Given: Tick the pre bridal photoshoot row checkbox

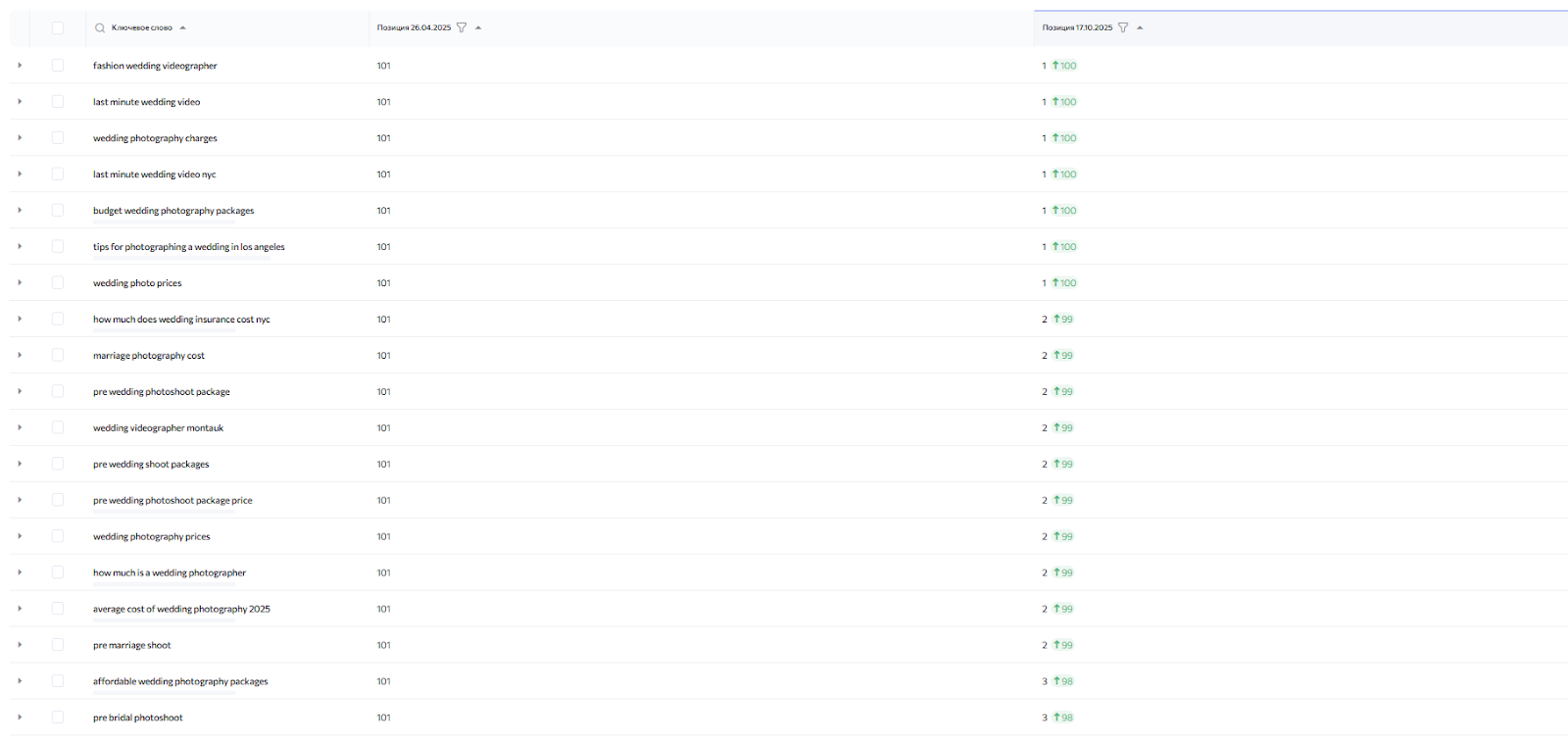Looking at the screenshot, I should (x=58, y=718).
